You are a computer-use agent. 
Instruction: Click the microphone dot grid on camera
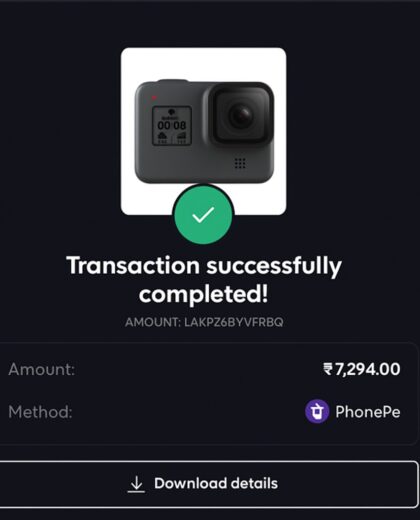click(x=240, y=163)
